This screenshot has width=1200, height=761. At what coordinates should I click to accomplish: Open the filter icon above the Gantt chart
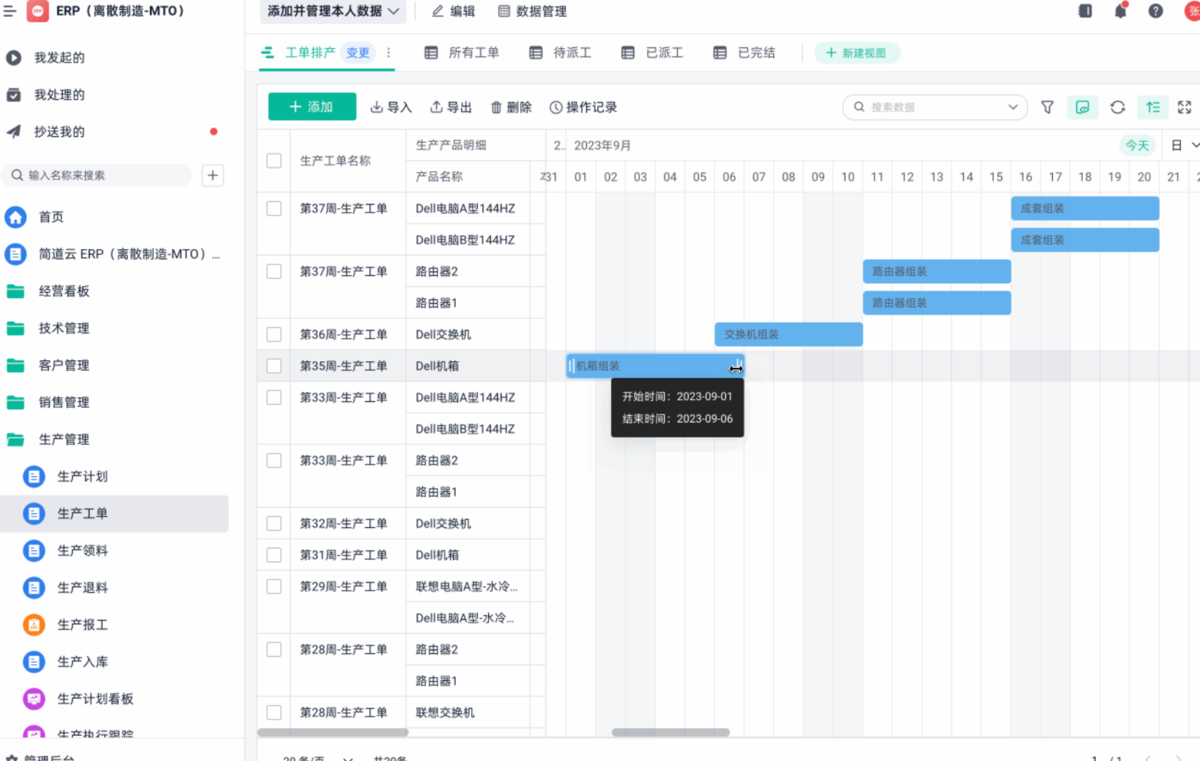pos(1047,107)
